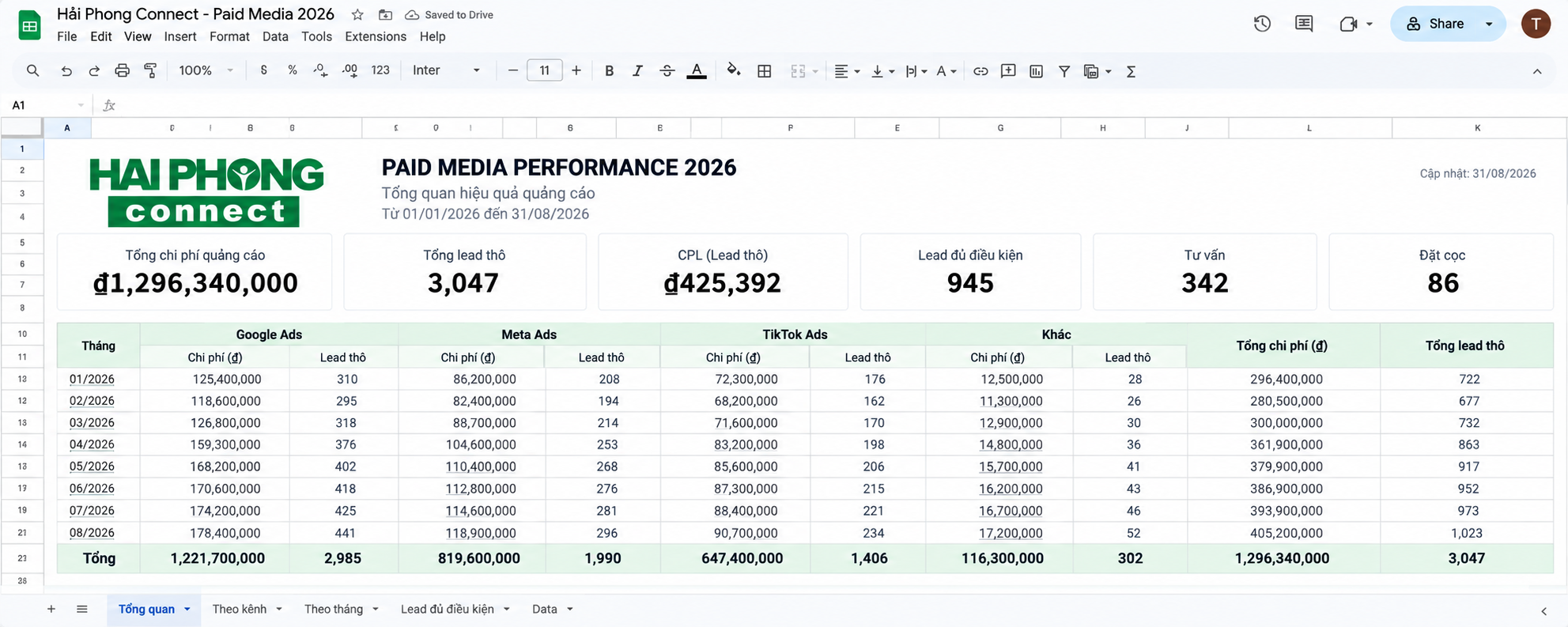Click the redo arrow icon

[x=94, y=70]
